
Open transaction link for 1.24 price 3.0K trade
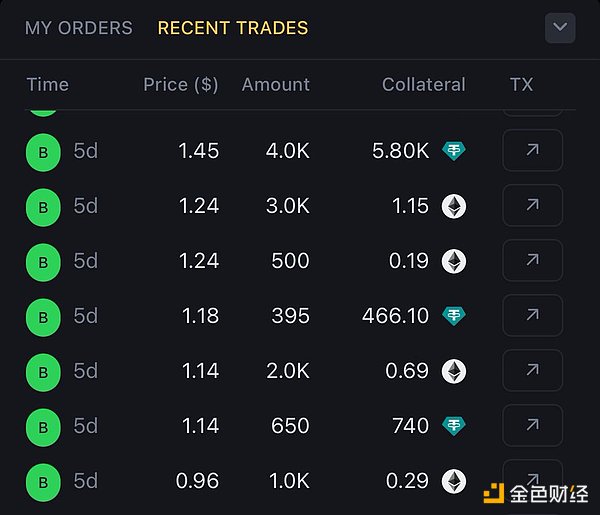tap(532, 206)
